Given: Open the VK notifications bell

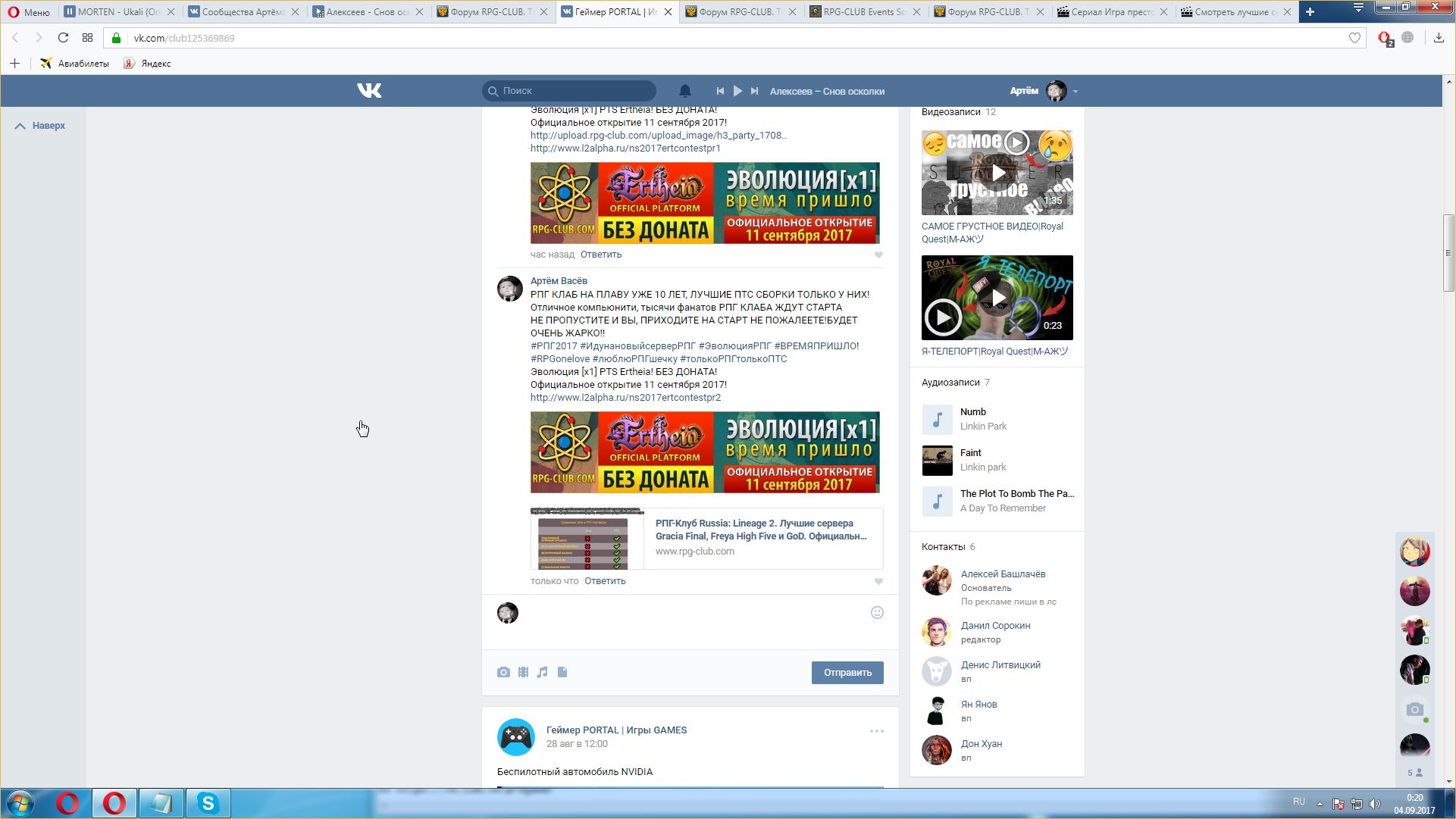Looking at the screenshot, I should click(x=685, y=91).
